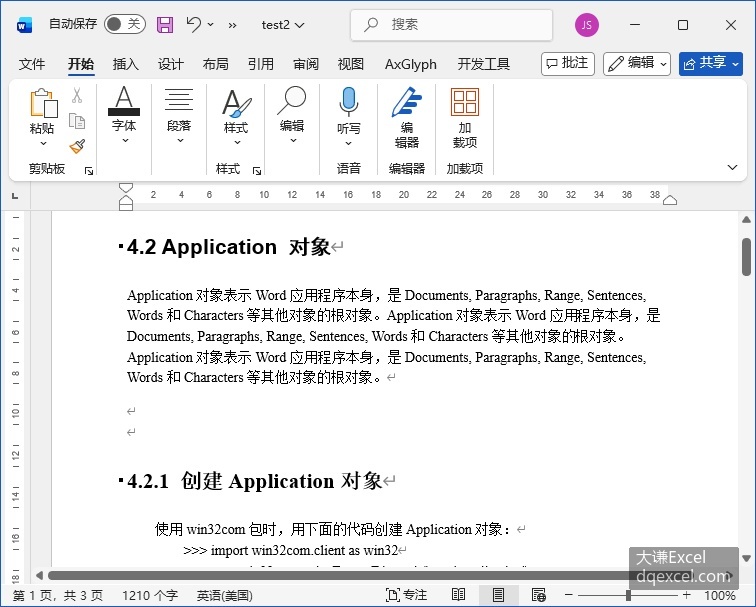Switch to Print Layout view icon

(x=498, y=595)
